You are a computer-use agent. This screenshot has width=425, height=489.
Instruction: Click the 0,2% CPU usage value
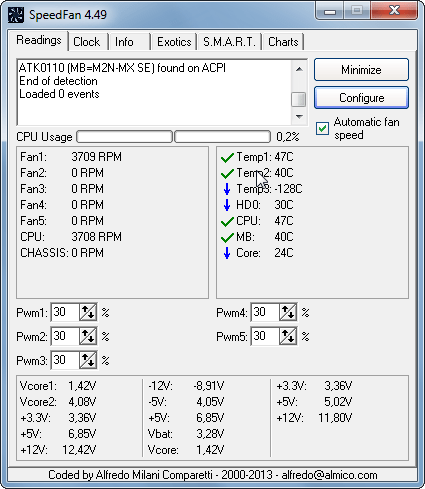point(288,137)
